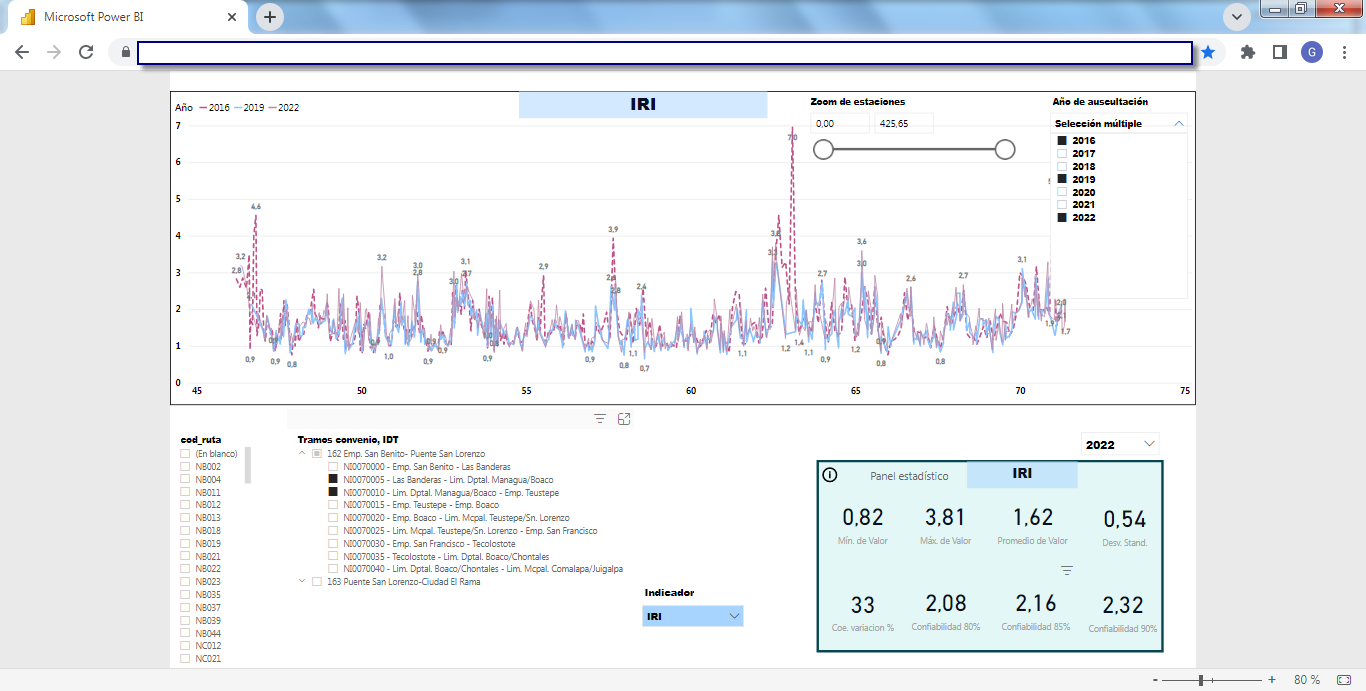Enable the 2017 year checkbox
The image size is (1366, 691).
(x=1062, y=154)
